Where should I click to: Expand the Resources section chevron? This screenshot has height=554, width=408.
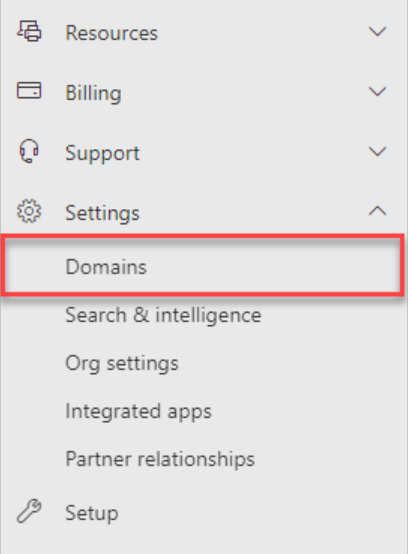click(378, 32)
